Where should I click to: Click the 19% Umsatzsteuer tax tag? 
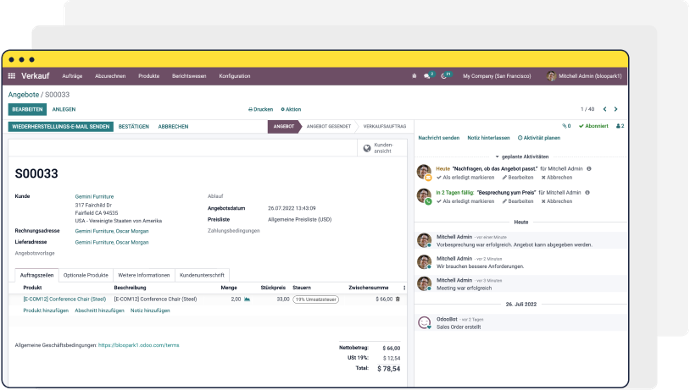pyautogui.click(x=316, y=299)
